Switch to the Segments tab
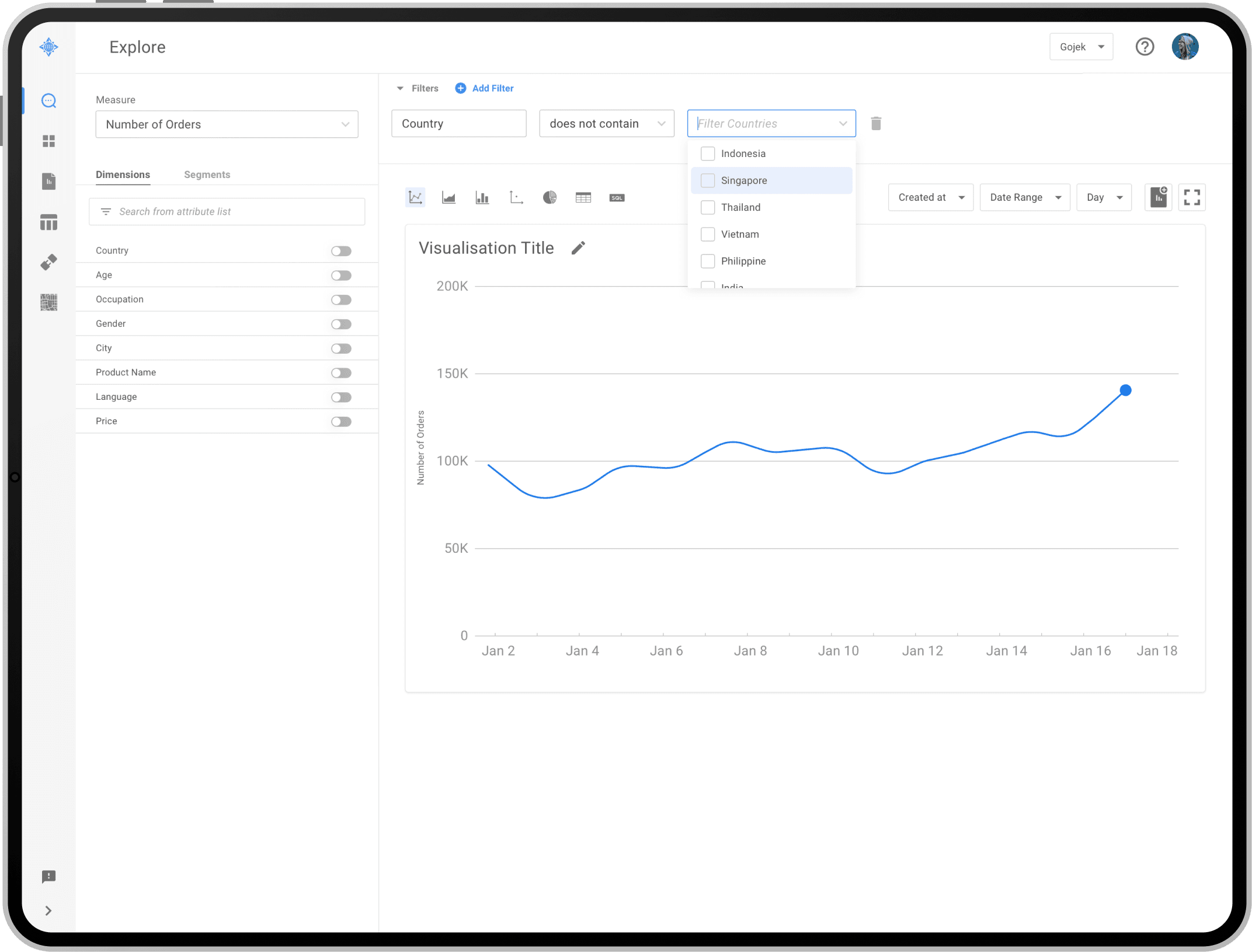This screenshot has width=1252, height=952. tap(207, 175)
